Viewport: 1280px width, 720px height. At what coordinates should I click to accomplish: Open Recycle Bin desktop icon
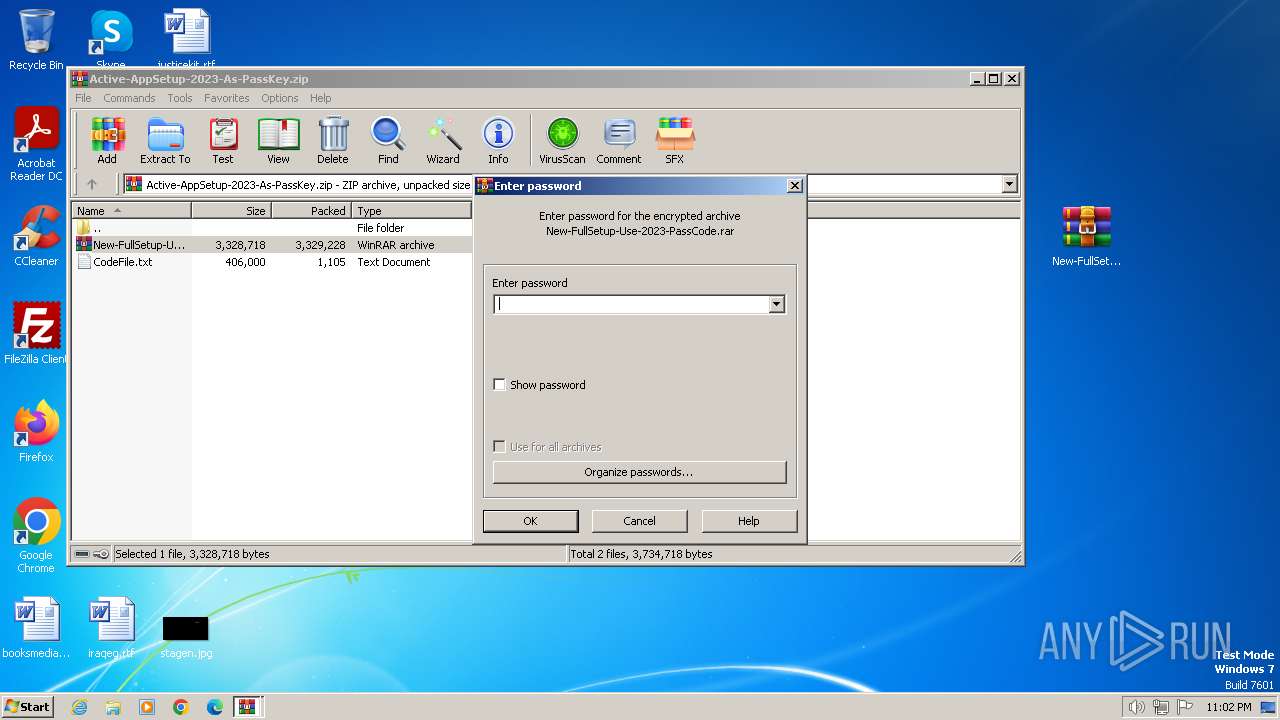coord(36,40)
